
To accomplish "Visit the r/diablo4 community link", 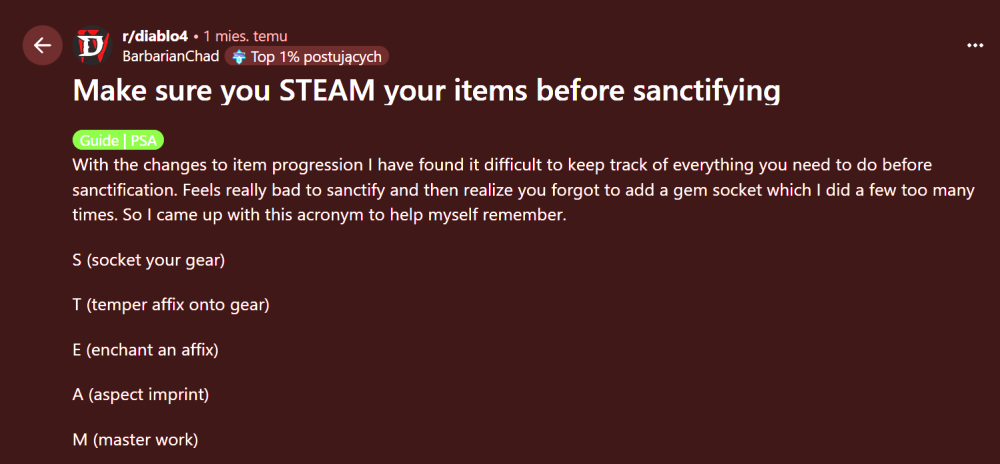I will click(155, 38).
